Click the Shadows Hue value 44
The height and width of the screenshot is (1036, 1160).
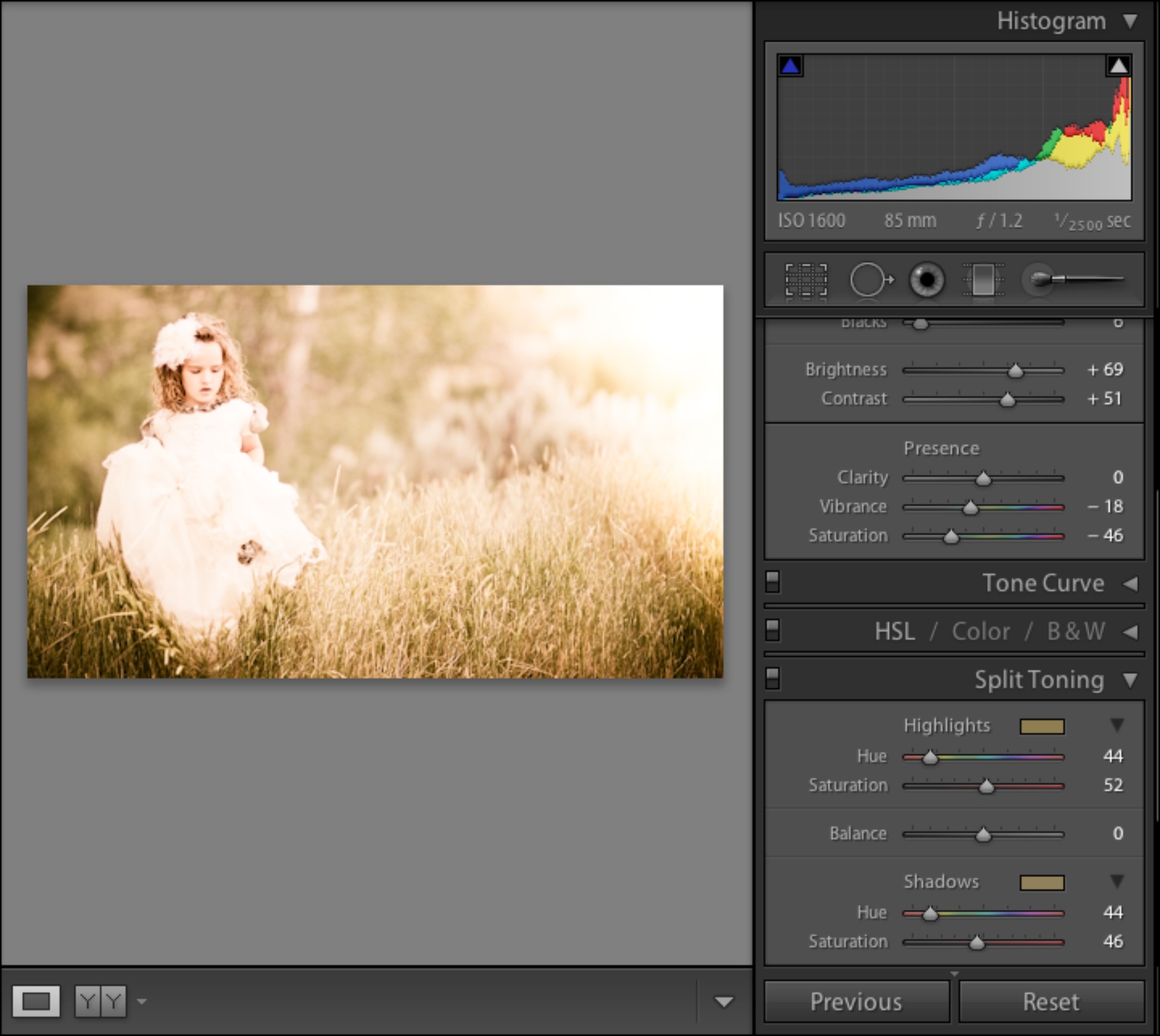pos(1113,912)
